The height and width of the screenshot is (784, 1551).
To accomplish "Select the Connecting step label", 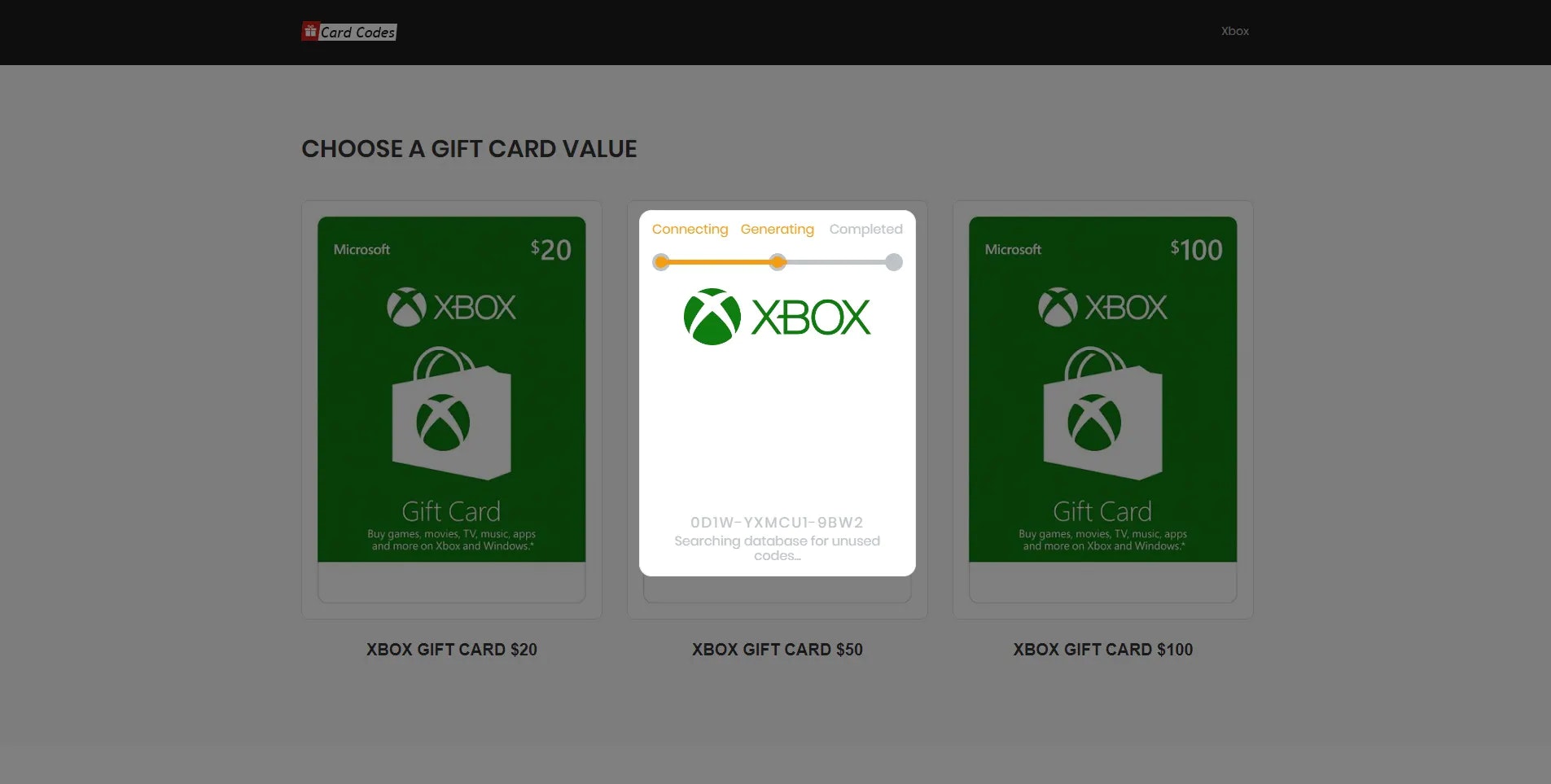I will pyautogui.click(x=690, y=230).
